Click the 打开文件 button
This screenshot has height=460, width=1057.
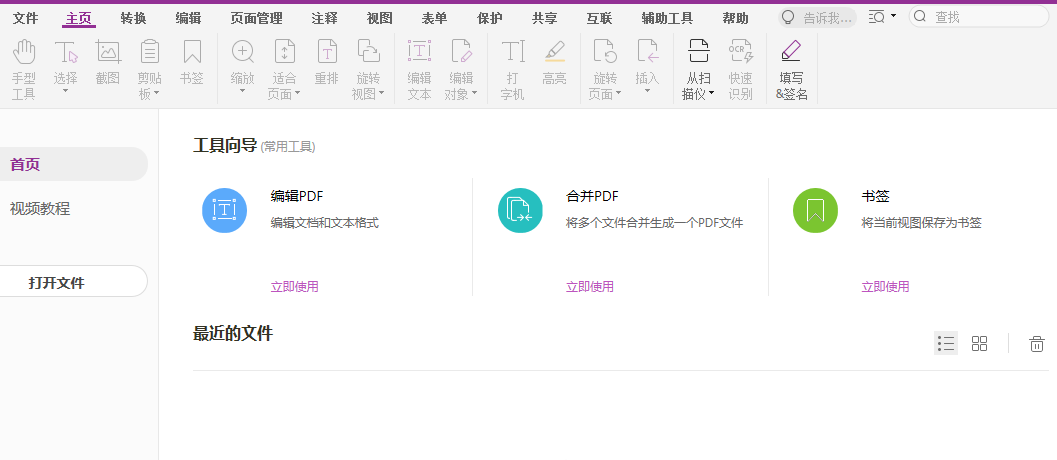tap(73, 281)
